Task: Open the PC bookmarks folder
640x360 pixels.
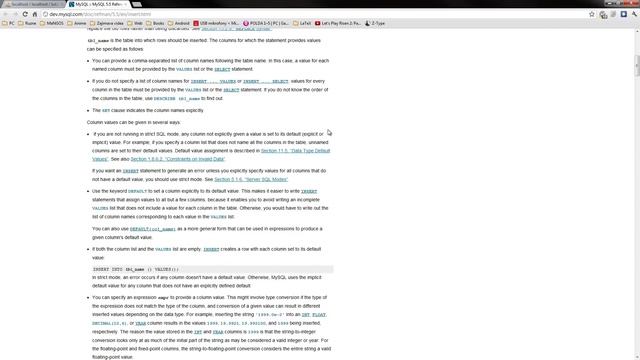Action: [9, 23]
